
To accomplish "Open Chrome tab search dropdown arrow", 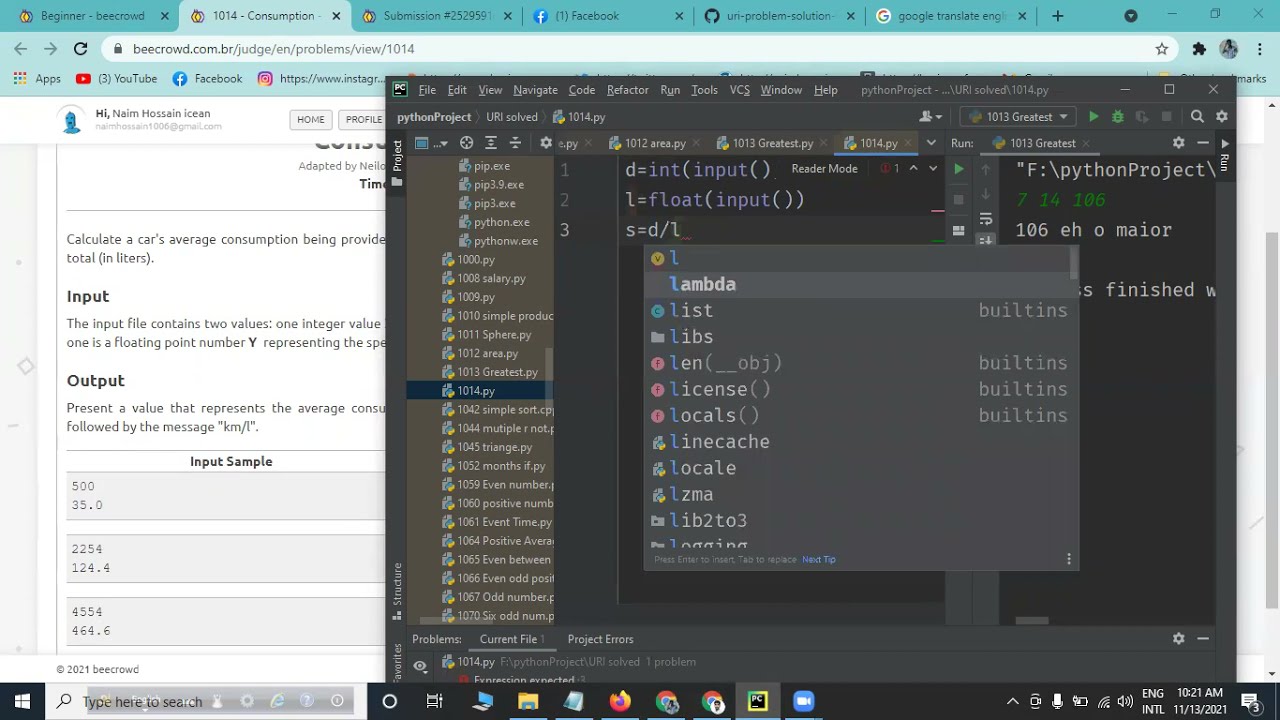I will coord(1131,16).
